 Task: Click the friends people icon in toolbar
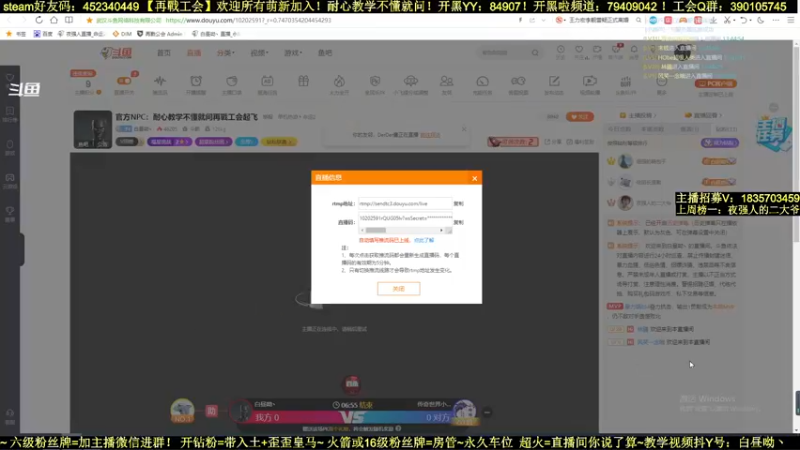(446, 81)
